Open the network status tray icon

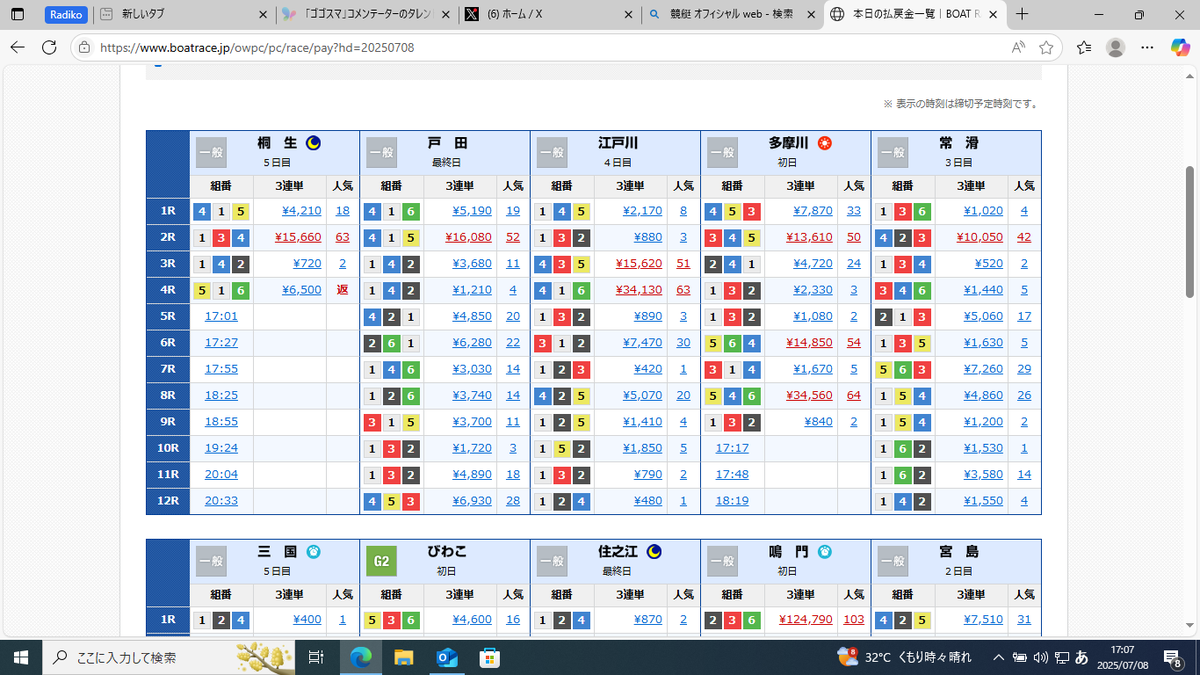click(x=1061, y=657)
